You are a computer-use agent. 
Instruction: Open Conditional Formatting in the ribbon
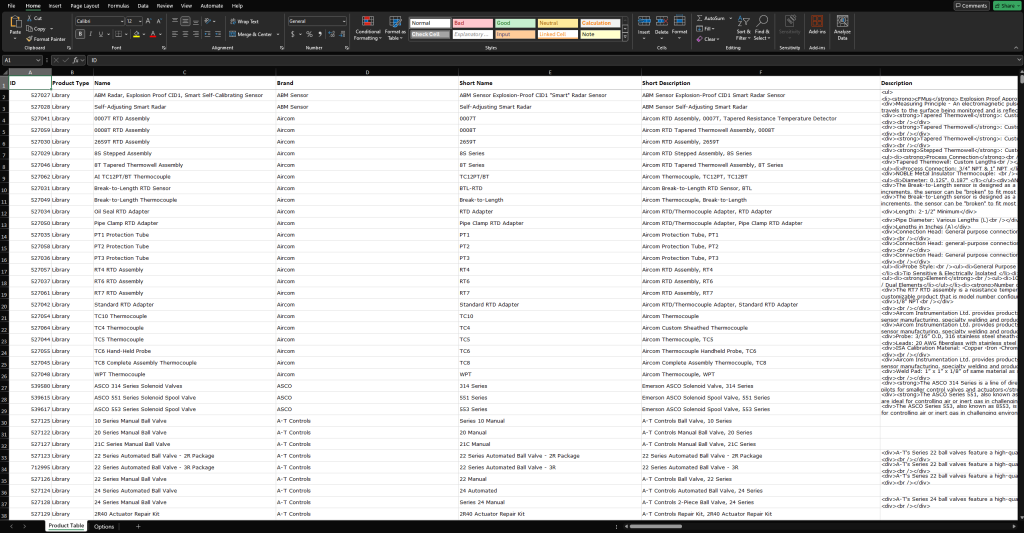[x=367, y=24]
